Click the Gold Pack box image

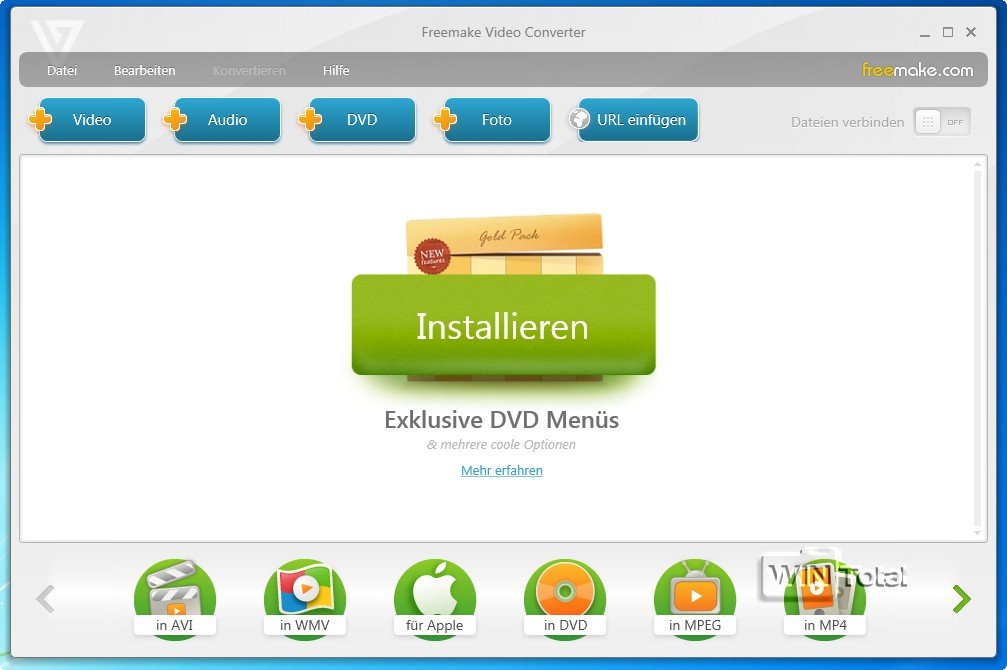click(505, 244)
